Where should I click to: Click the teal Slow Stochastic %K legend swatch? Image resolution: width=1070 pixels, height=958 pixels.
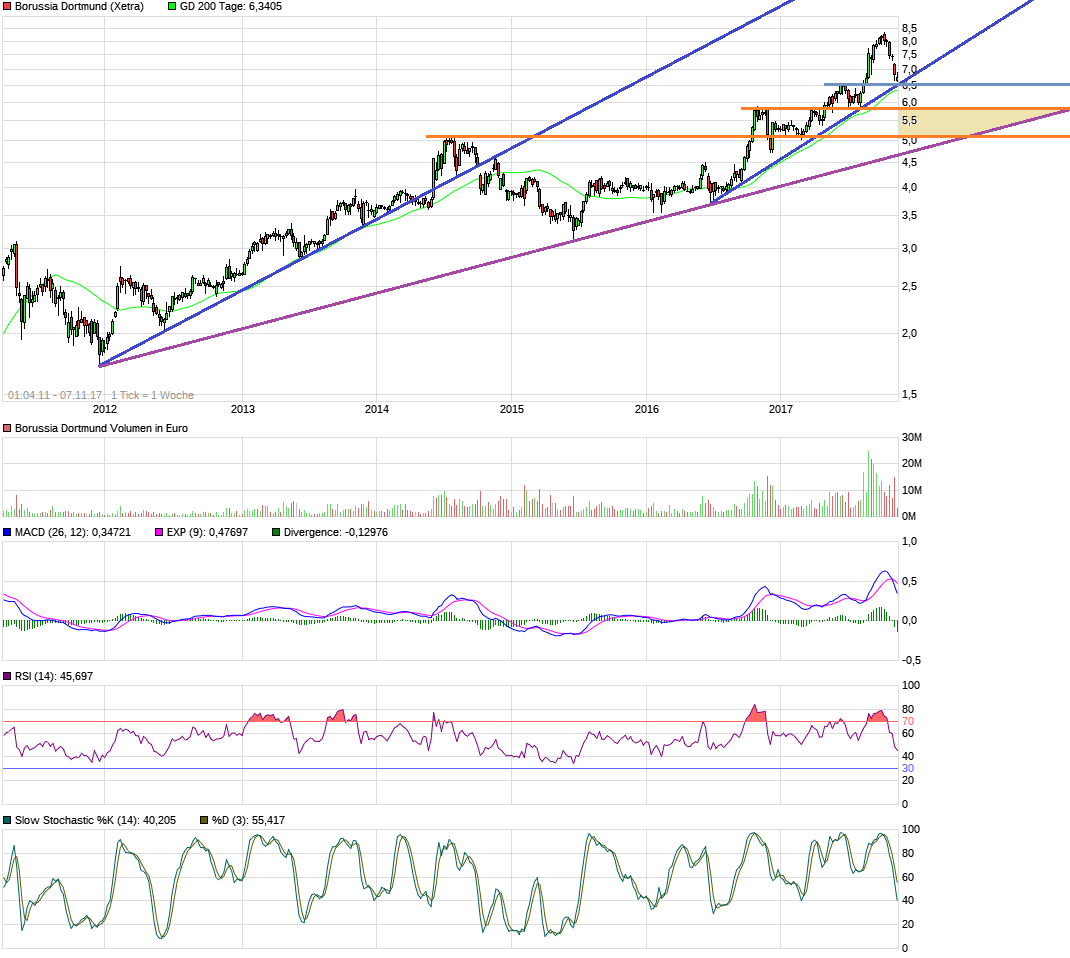[x=8, y=820]
